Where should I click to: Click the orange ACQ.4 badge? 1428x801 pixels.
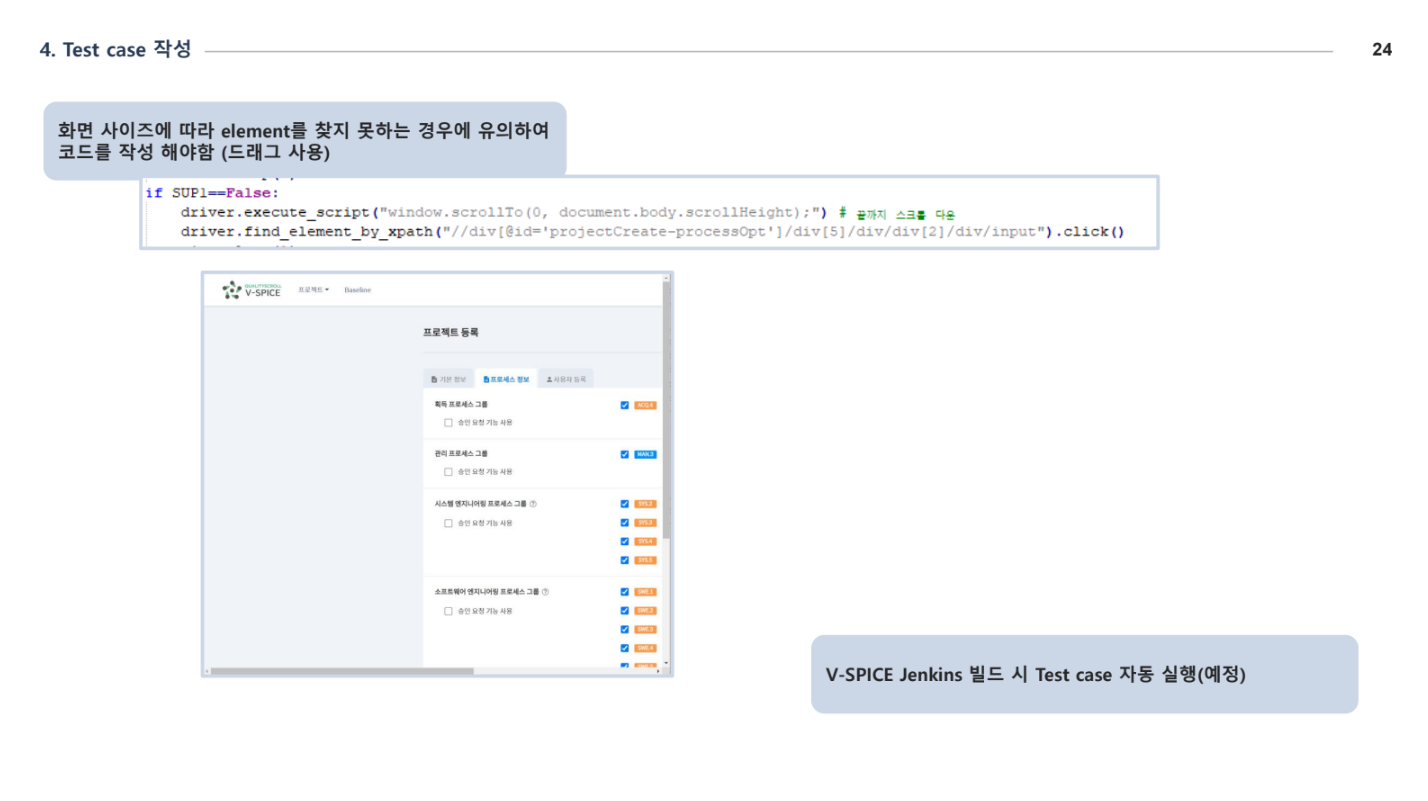click(647, 405)
